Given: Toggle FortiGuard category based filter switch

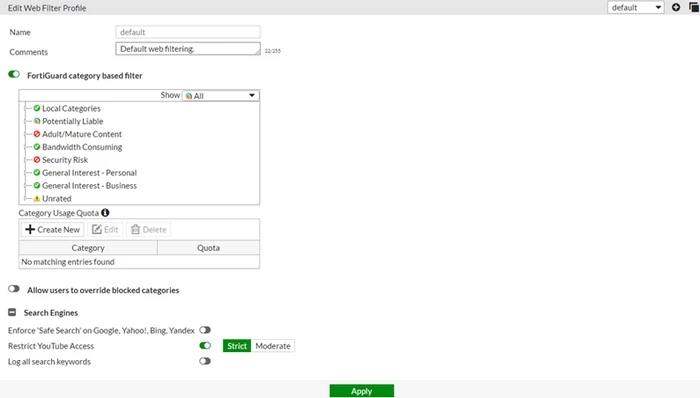Looking at the screenshot, I should (x=14, y=74).
